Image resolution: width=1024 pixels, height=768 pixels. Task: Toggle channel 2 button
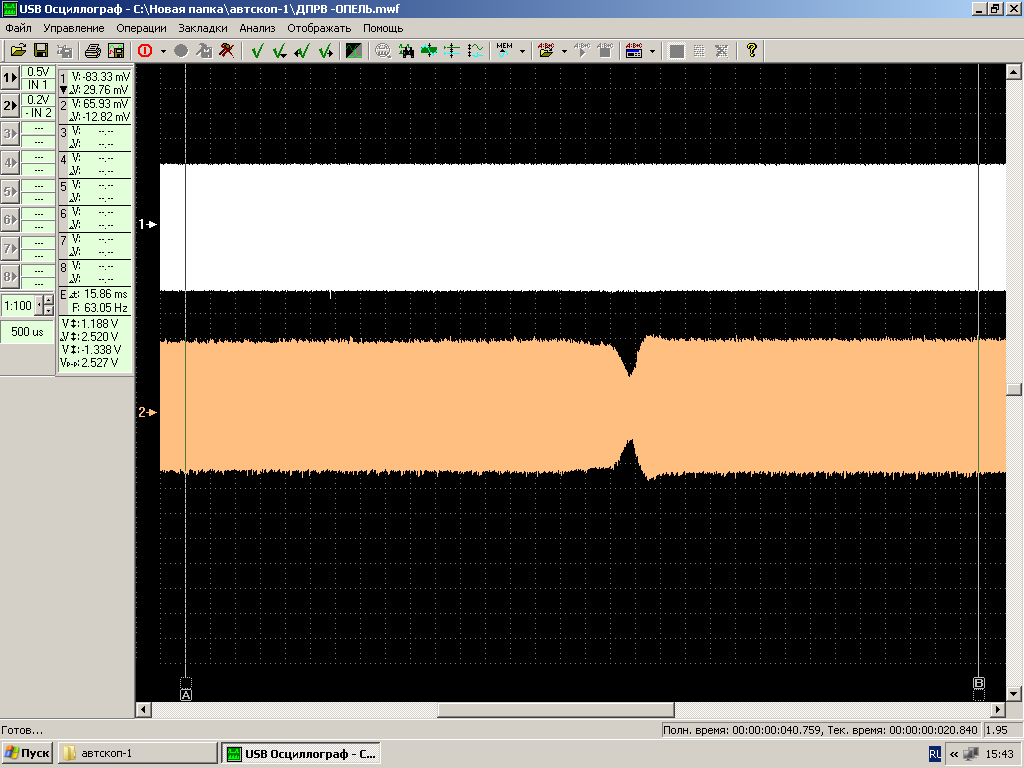(x=10, y=105)
